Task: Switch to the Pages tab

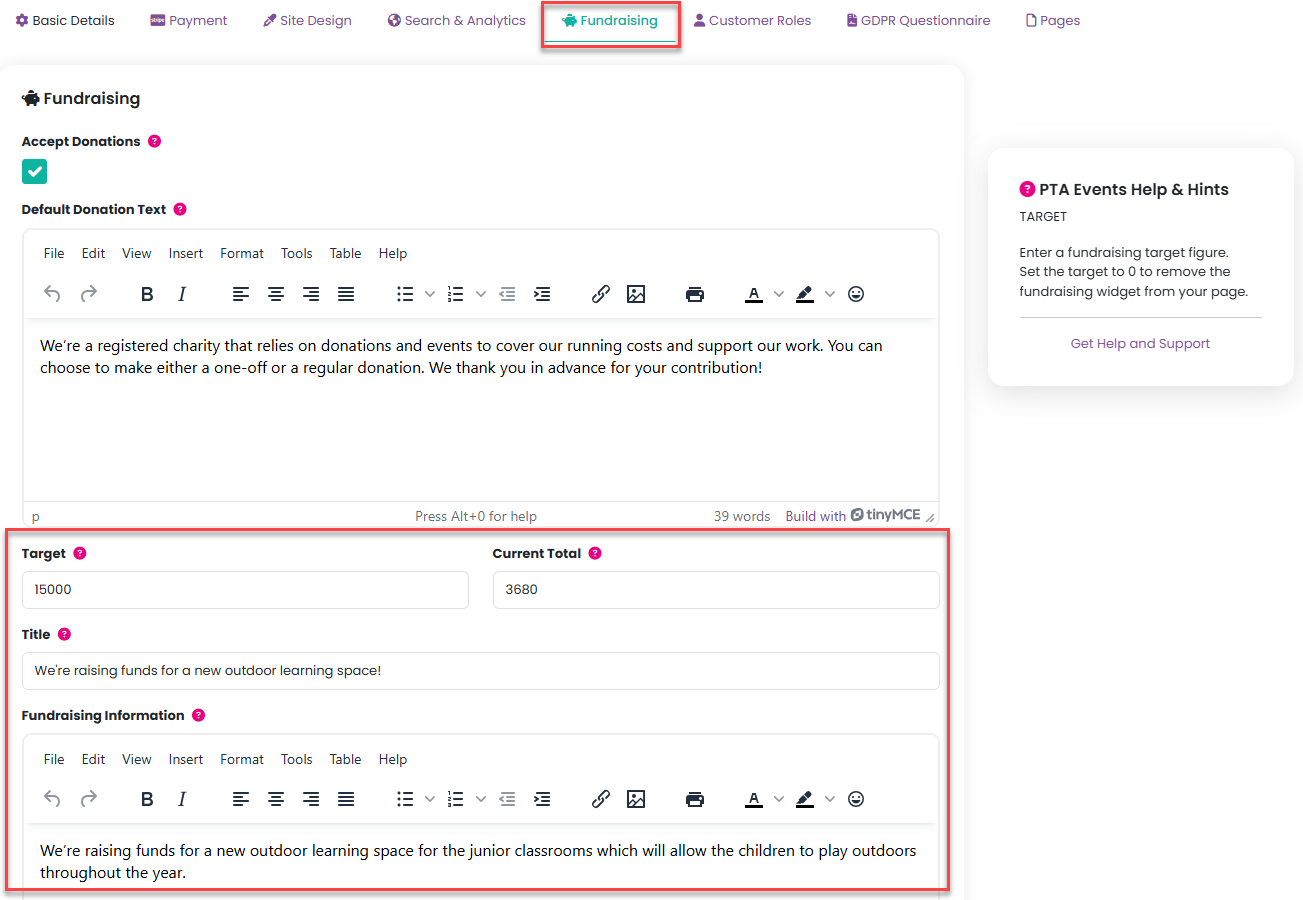Action: 1053,20
